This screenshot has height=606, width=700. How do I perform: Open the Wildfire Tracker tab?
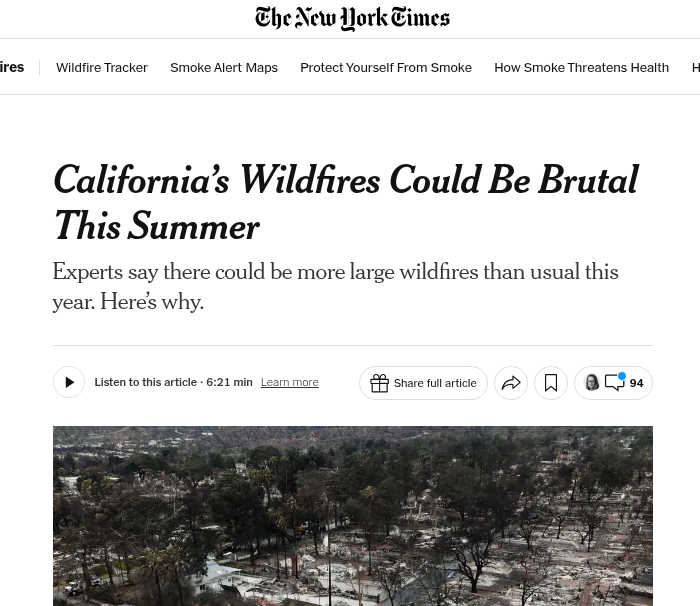(x=102, y=67)
